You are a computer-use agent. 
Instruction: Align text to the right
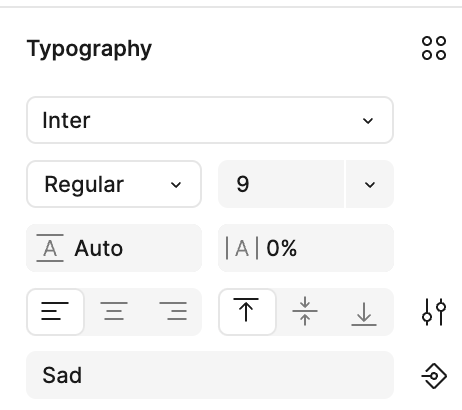[x=173, y=312]
